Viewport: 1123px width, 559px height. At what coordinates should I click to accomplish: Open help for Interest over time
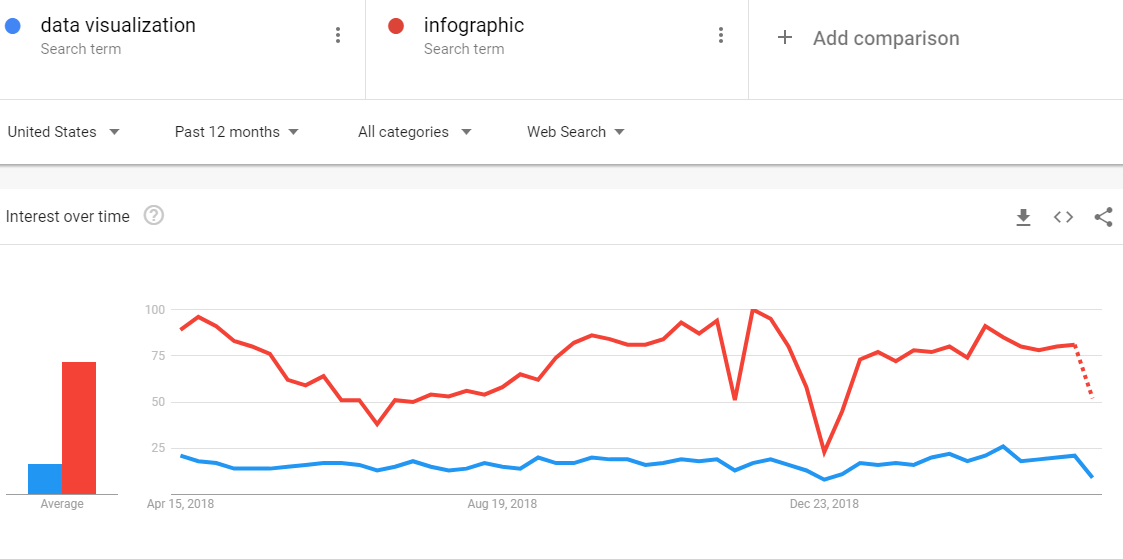point(154,215)
